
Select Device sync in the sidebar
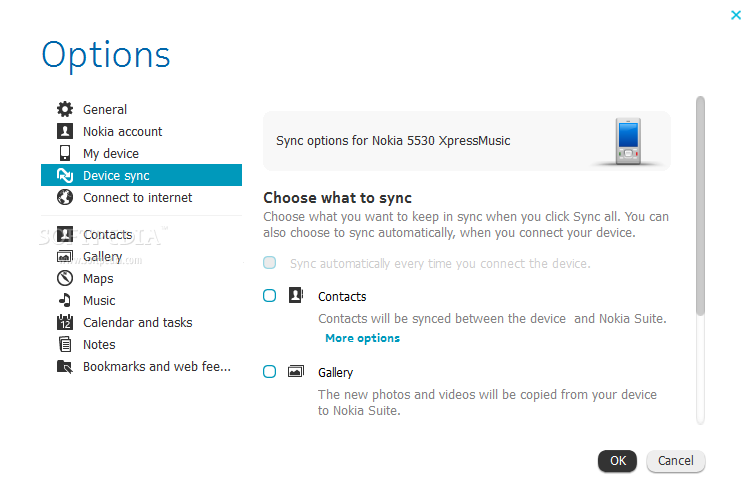pos(141,175)
